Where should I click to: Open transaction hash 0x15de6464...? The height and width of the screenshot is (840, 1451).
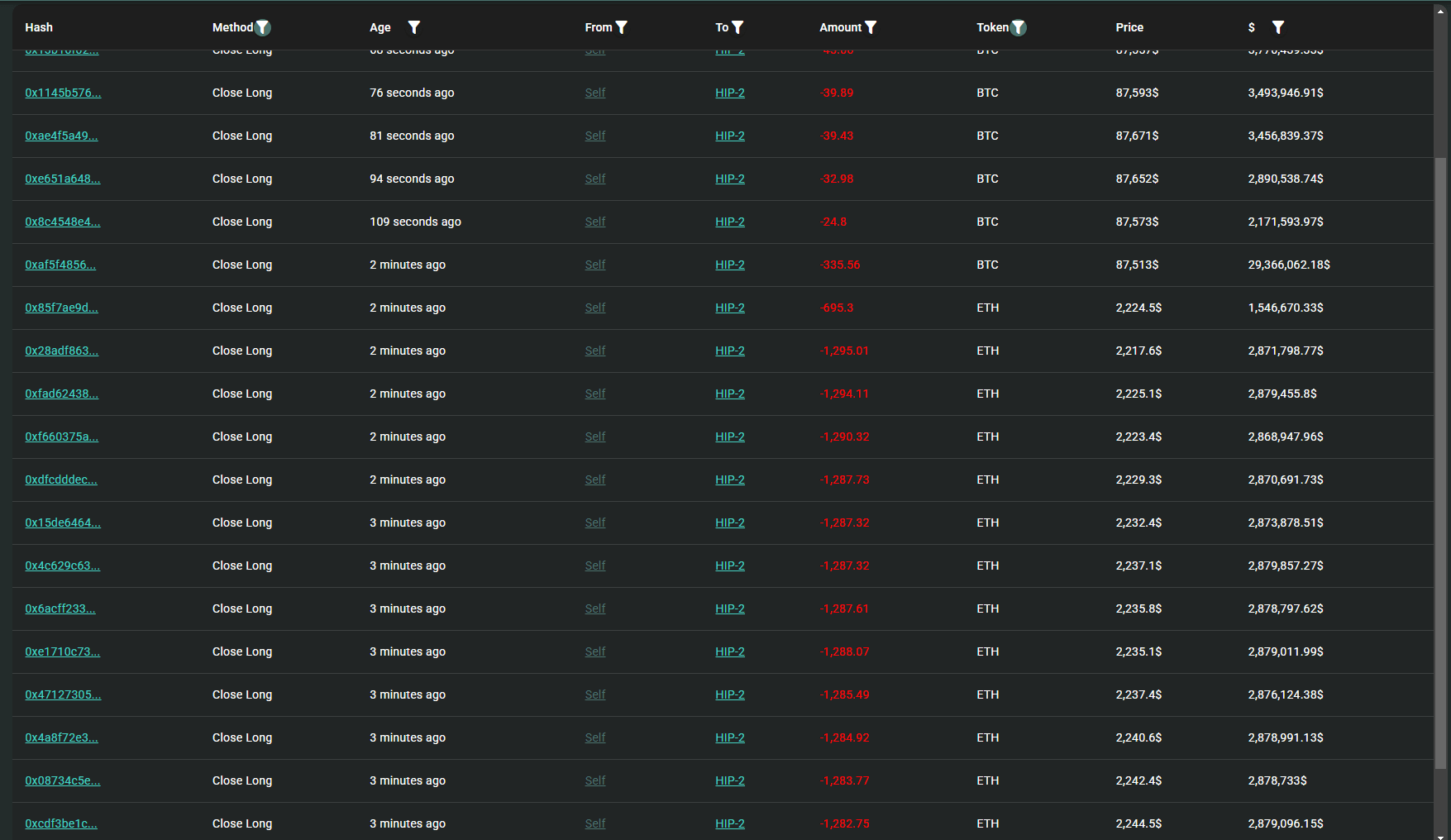[63, 523]
